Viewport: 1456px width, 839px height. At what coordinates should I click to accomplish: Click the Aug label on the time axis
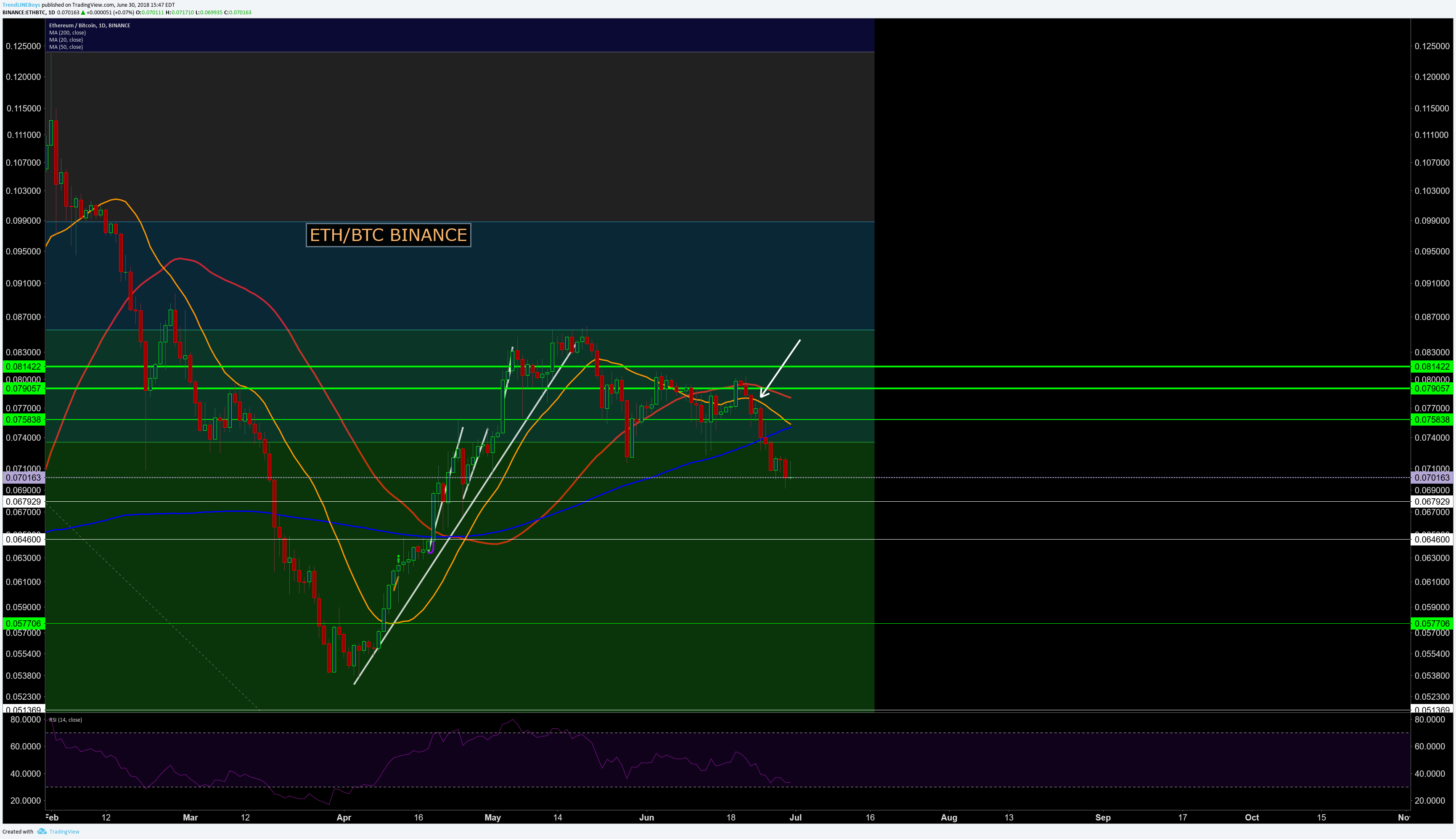tap(949, 818)
